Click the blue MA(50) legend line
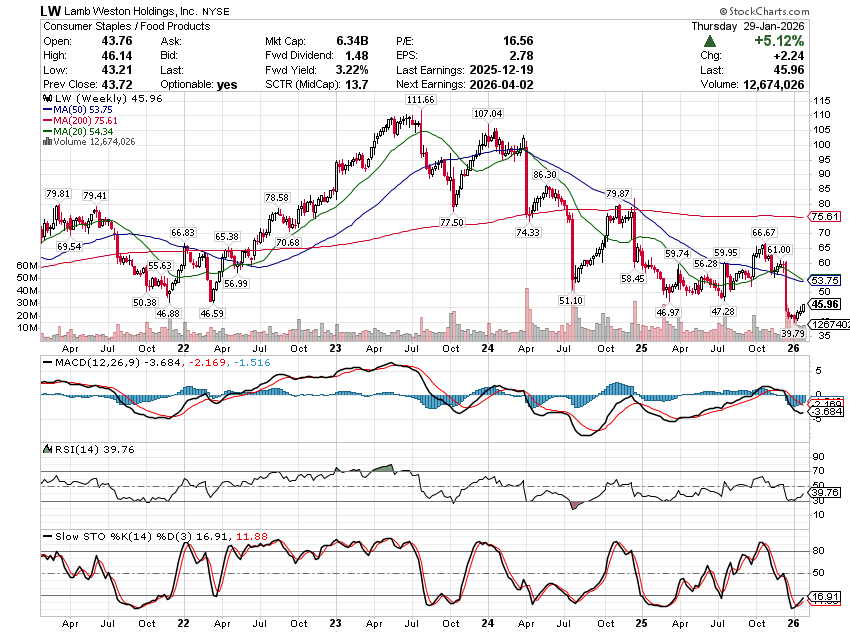Screen dimensions: 850x633 click(x=47, y=111)
